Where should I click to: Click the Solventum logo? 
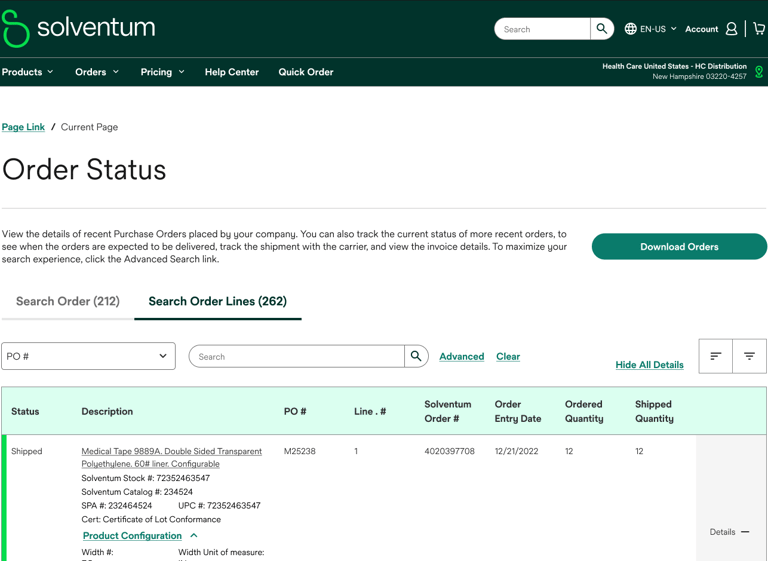tap(78, 28)
